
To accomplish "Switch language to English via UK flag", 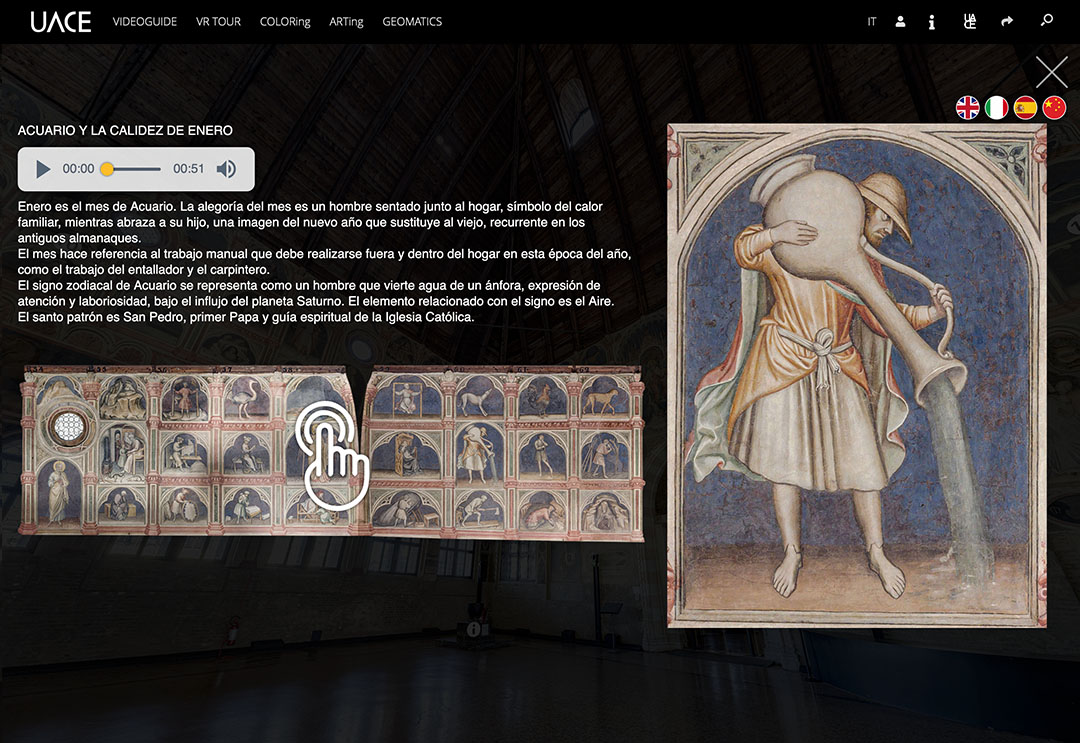I will [x=968, y=108].
